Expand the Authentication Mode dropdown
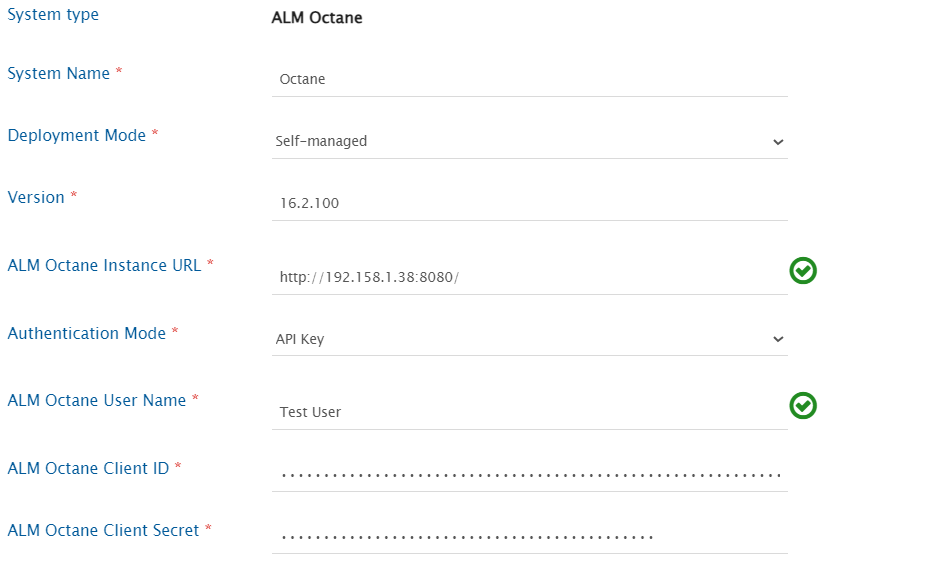Screen dimensions: 930x579 click(529, 339)
